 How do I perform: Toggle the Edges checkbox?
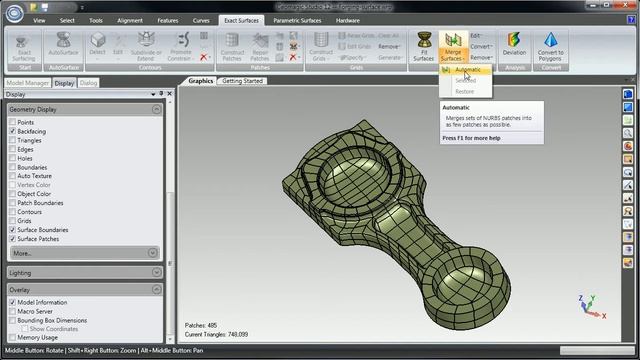tap(13, 149)
